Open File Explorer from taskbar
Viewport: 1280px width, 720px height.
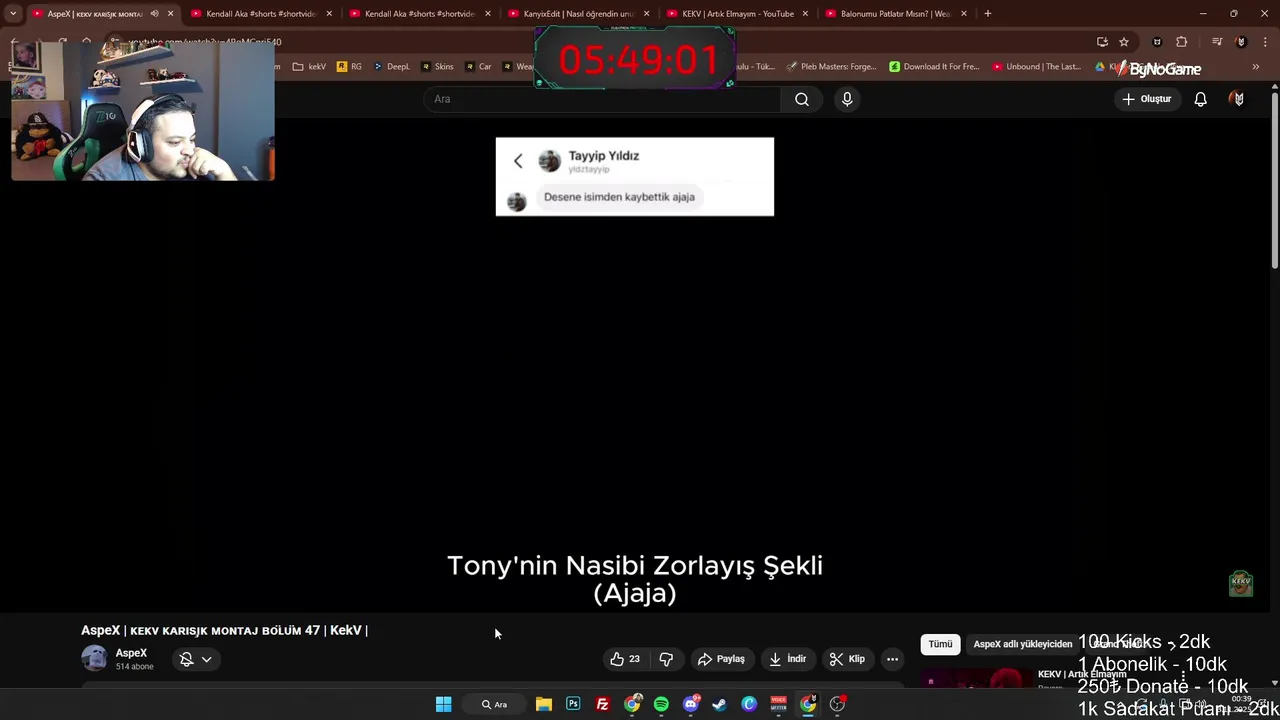point(543,704)
